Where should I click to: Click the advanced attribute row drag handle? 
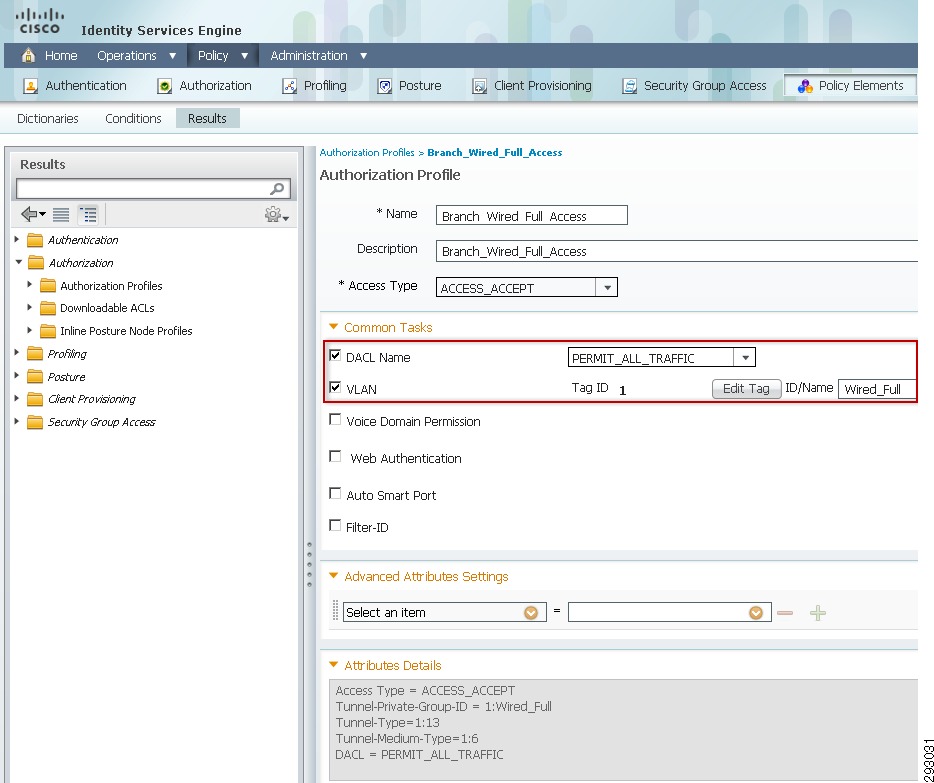[x=335, y=612]
